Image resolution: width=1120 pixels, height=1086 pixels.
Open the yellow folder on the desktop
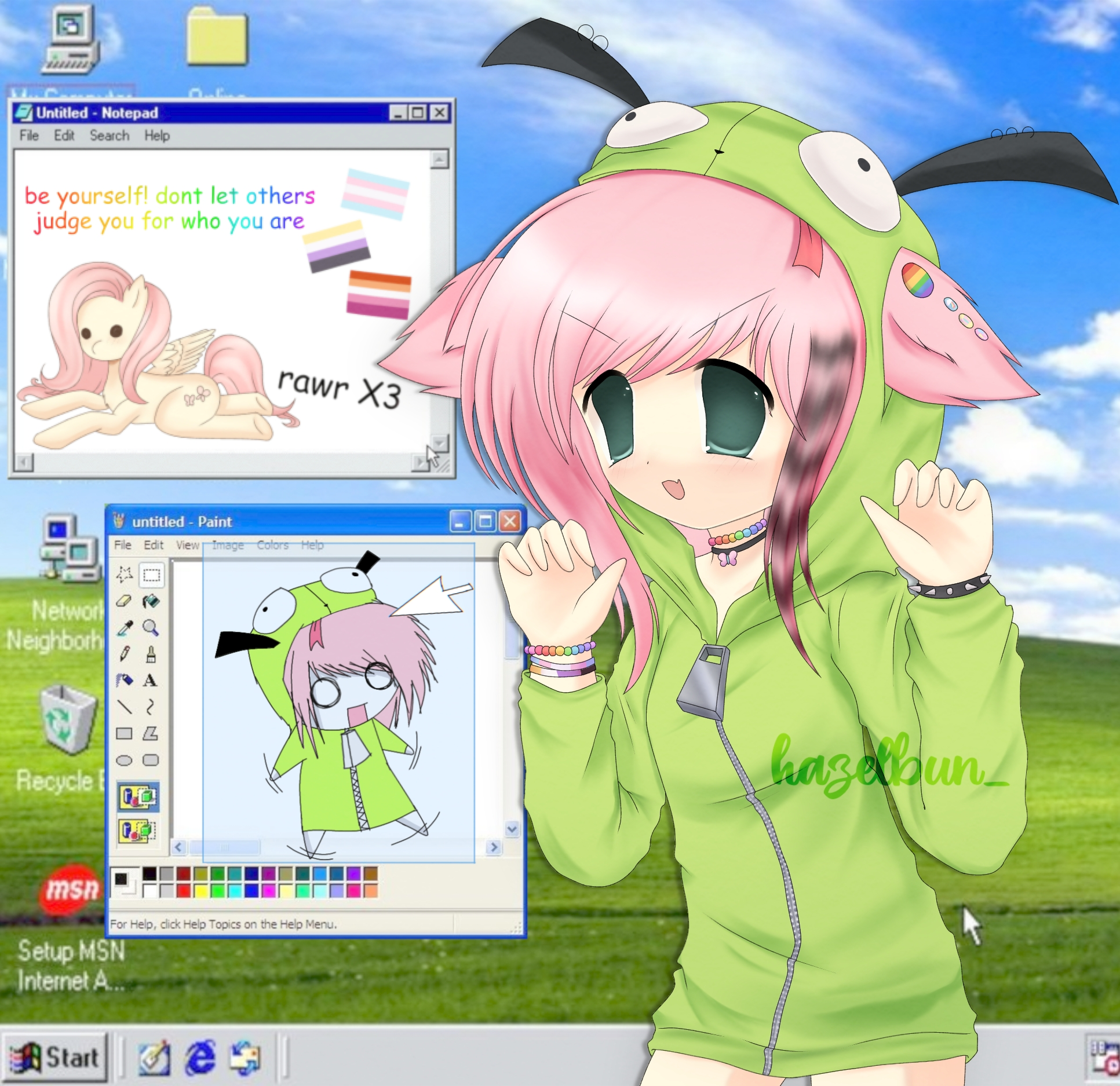[x=217, y=38]
